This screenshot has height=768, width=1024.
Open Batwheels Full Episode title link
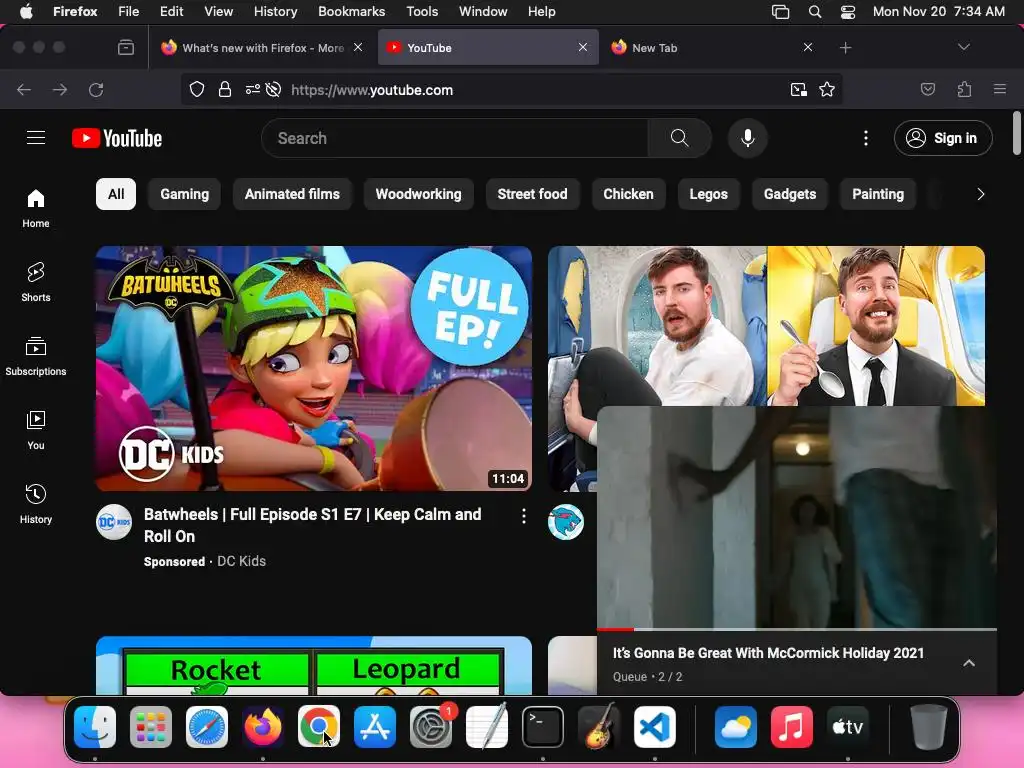[312, 525]
